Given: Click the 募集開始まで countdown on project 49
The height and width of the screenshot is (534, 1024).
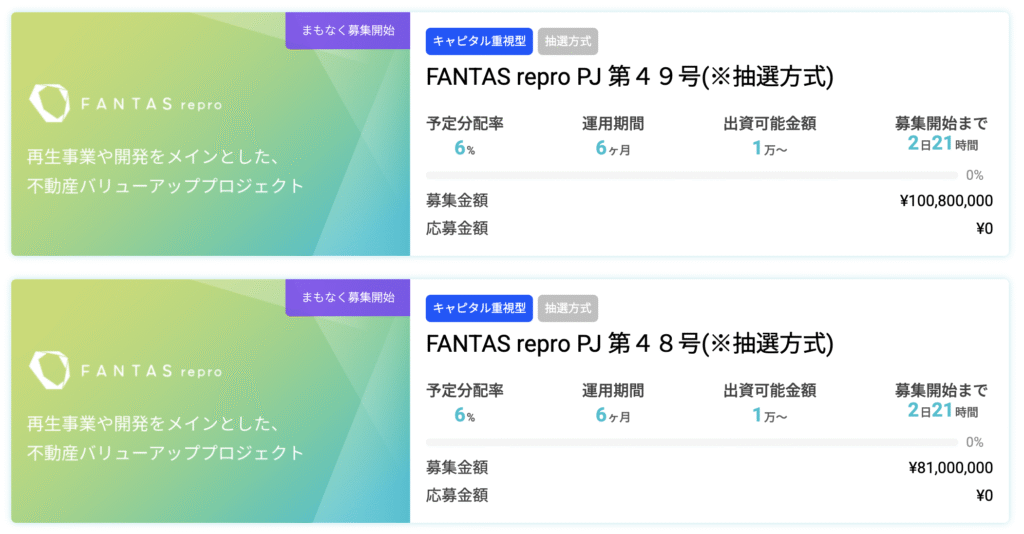Looking at the screenshot, I should click(x=942, y=144).
